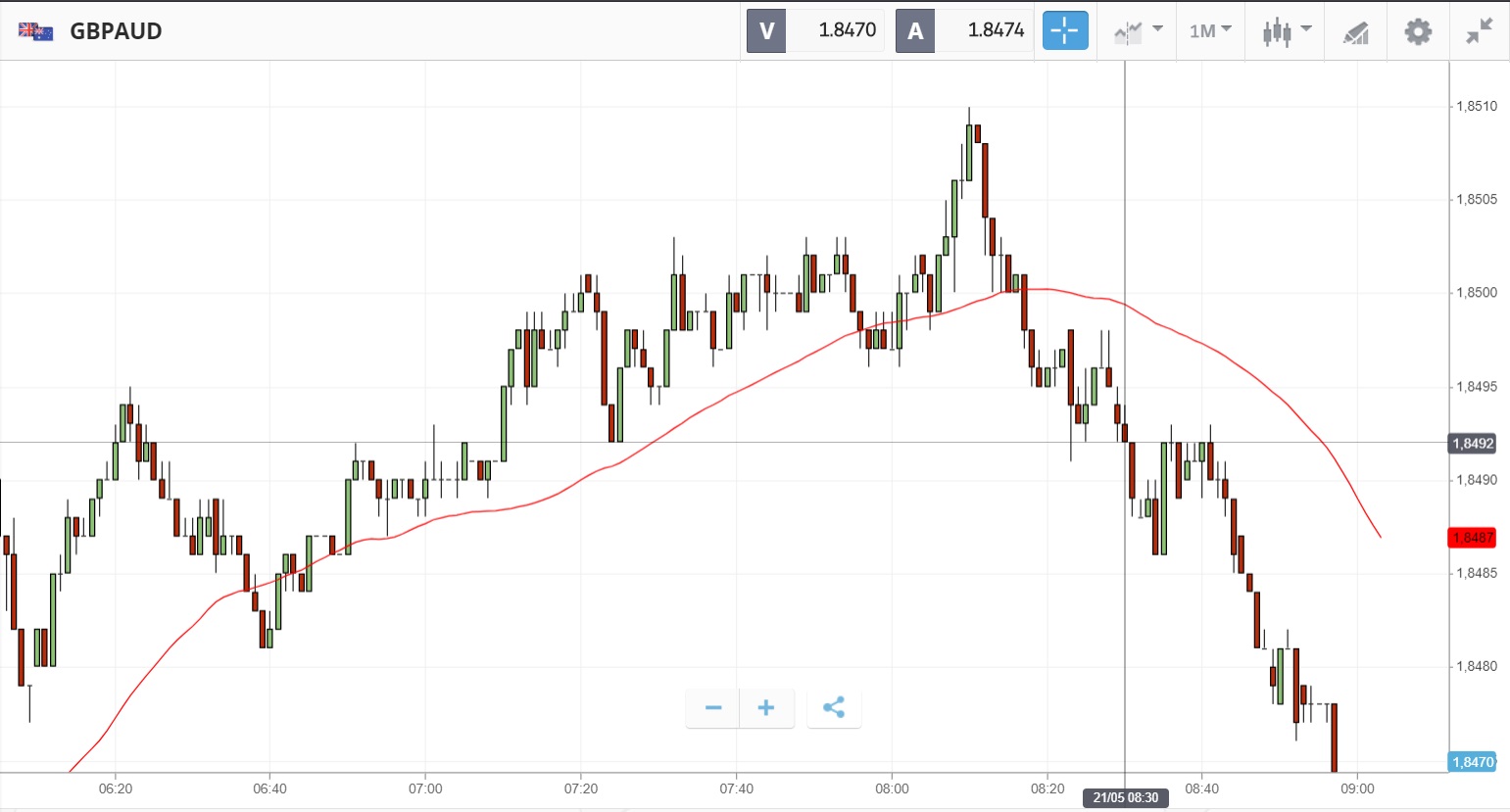Click the 09:00 time axis label
The image size is (1510, 812).
click(x=1357, y=788)
